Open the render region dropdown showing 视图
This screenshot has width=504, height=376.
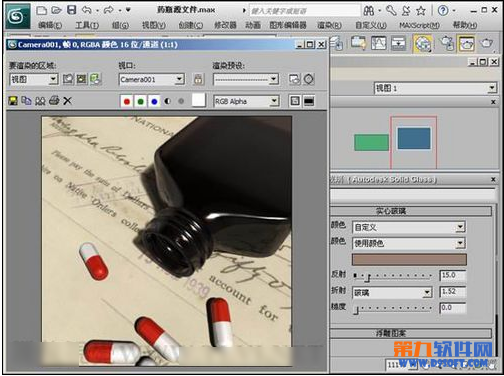click(34, 79)
